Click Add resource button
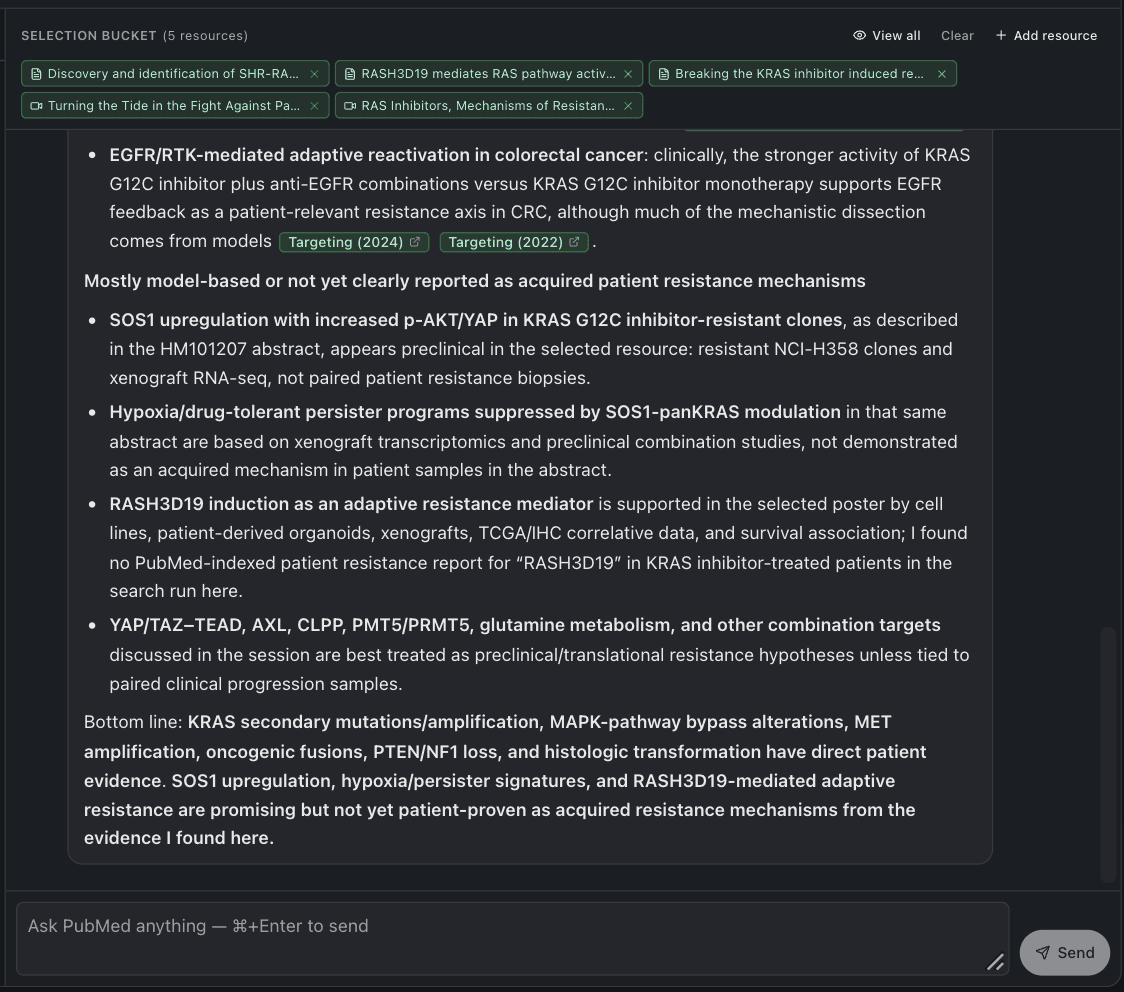The width and height of the screenshot is (1124, 992). click(1046, 35)
